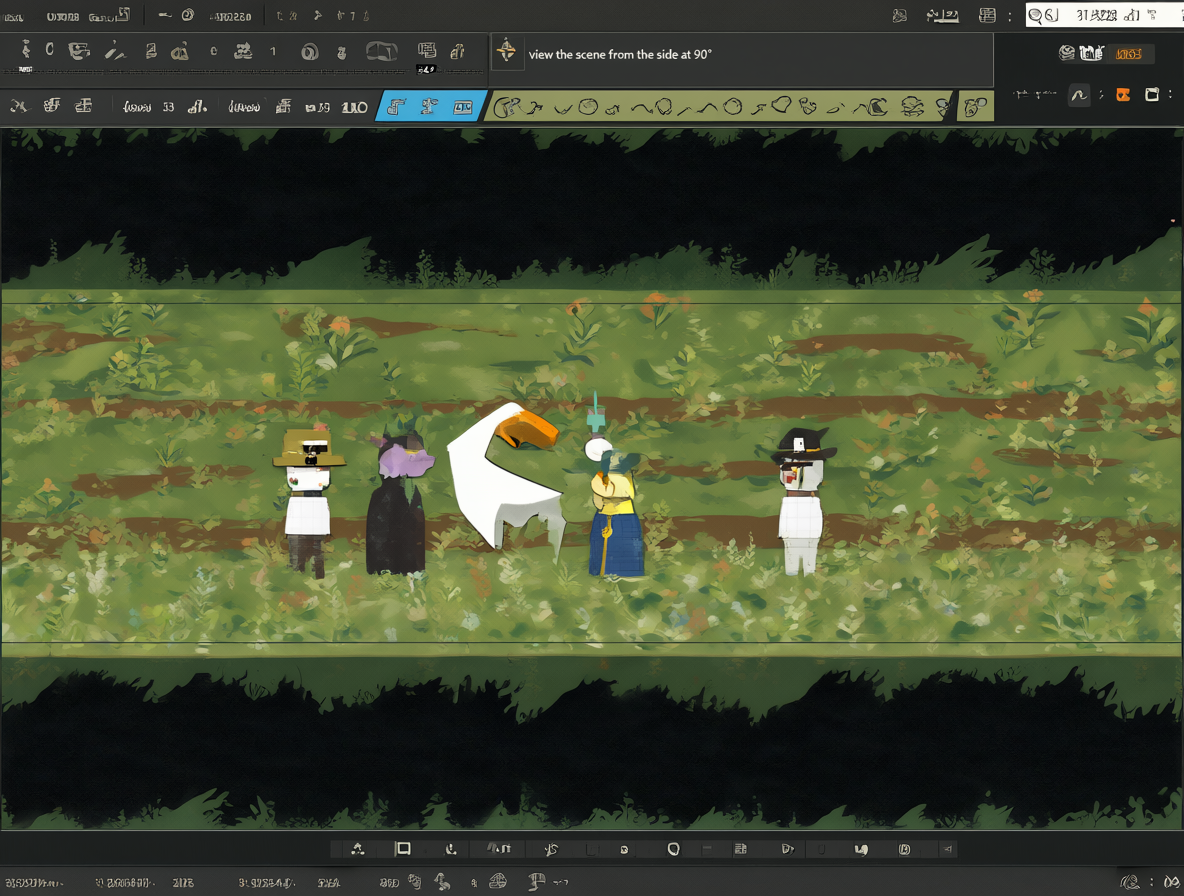
Task: Open the vertical dots menu left of search box
Action: point(1010,16)
